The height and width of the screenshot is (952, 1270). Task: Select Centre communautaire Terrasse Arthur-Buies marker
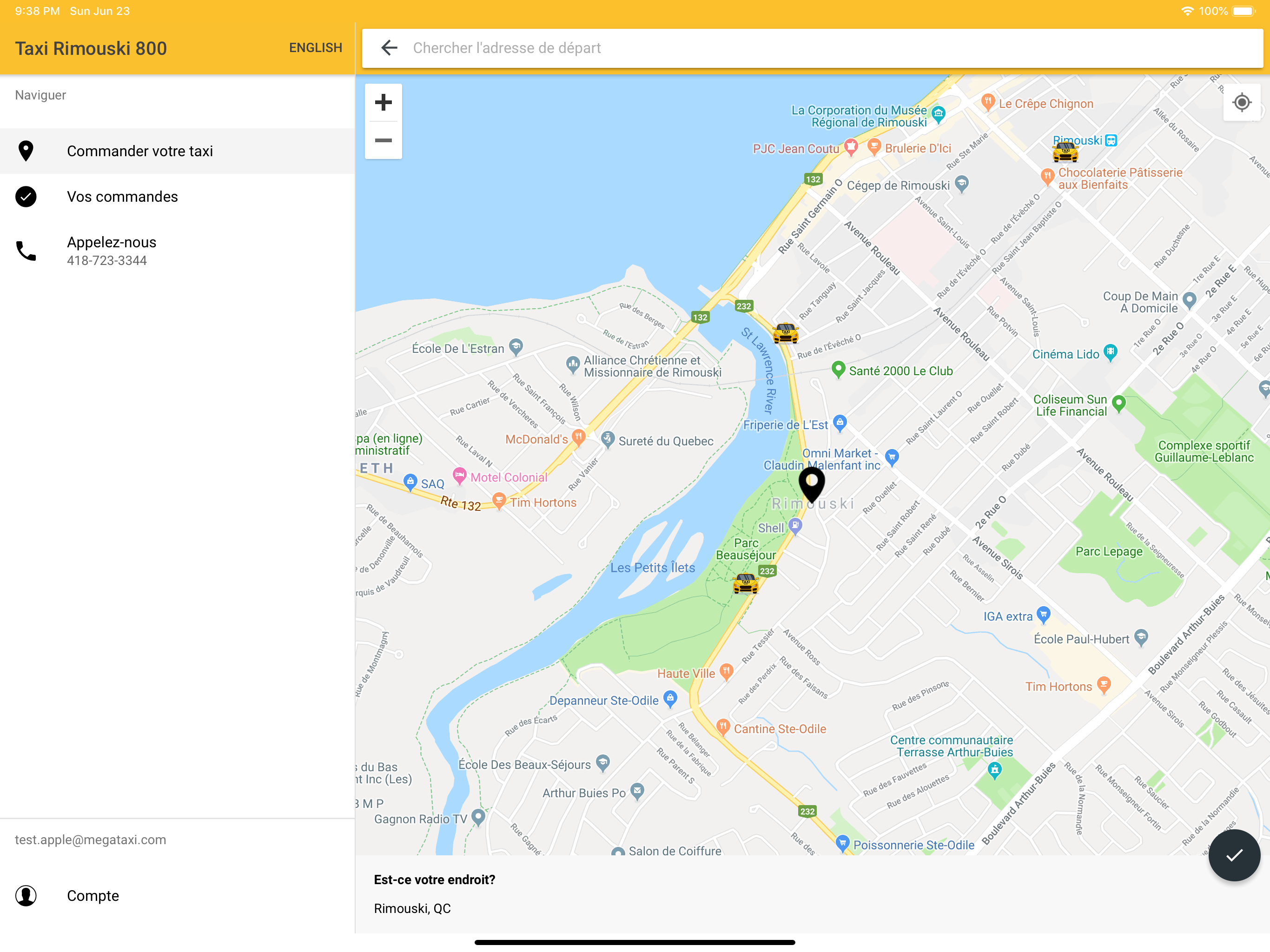pyautogui.click(x=995, y=771)
